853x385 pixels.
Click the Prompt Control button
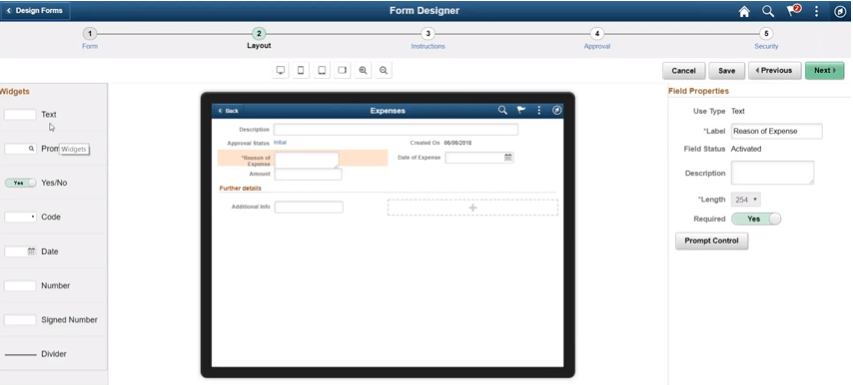[712, 241]
